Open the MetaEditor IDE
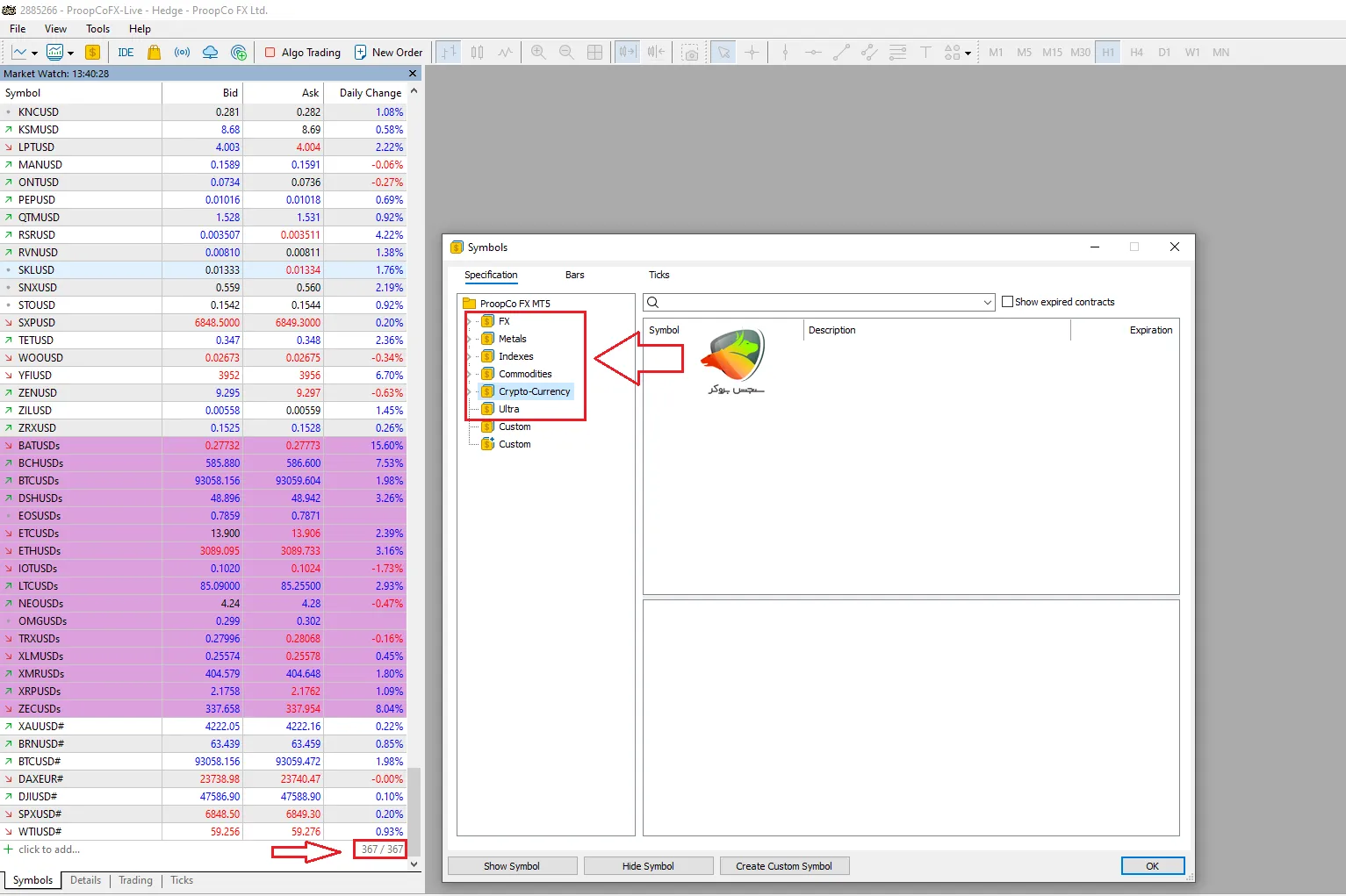Viewport: 1346px width, 896px height. 126,53
